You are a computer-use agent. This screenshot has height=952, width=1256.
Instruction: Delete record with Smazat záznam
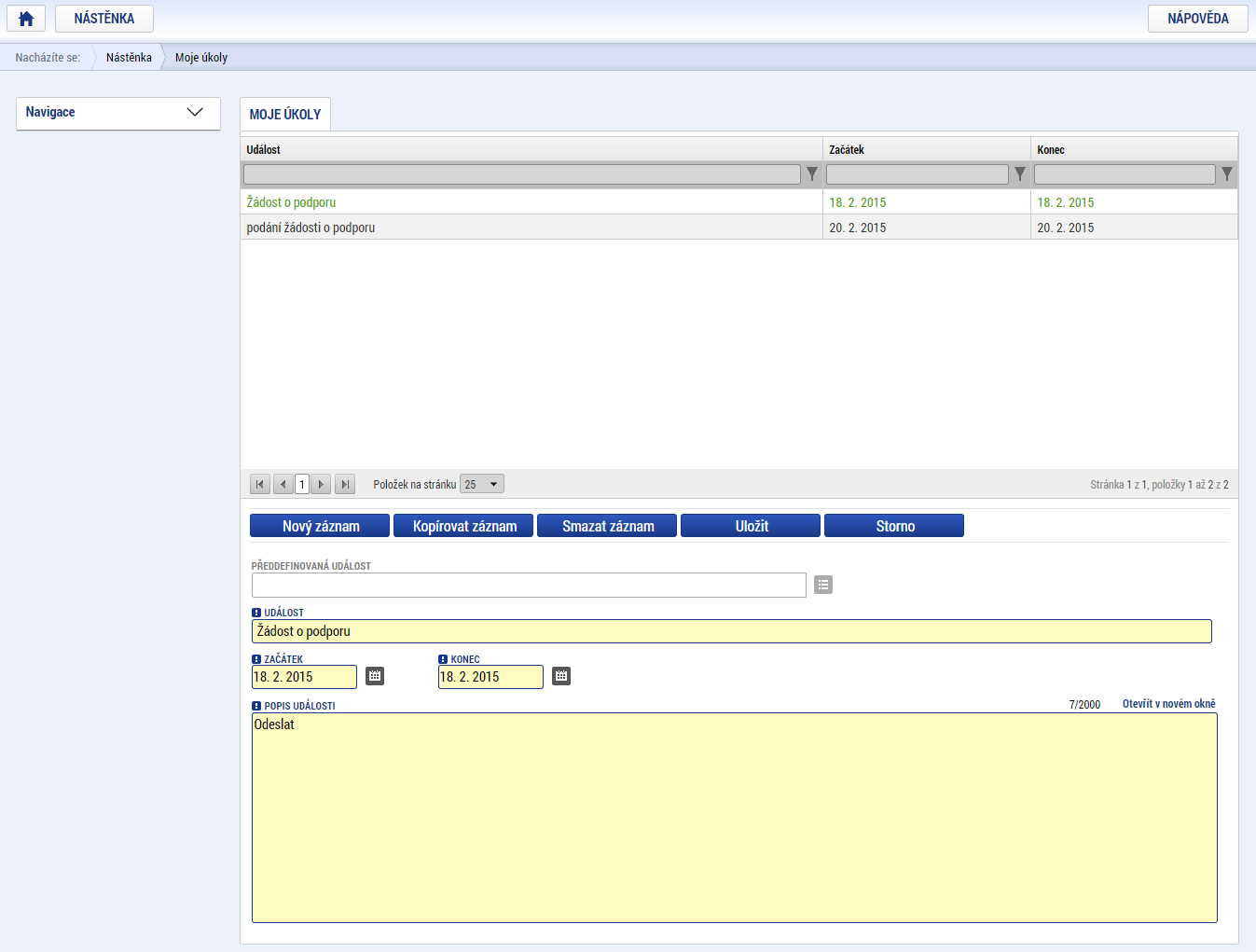(608, 526)
